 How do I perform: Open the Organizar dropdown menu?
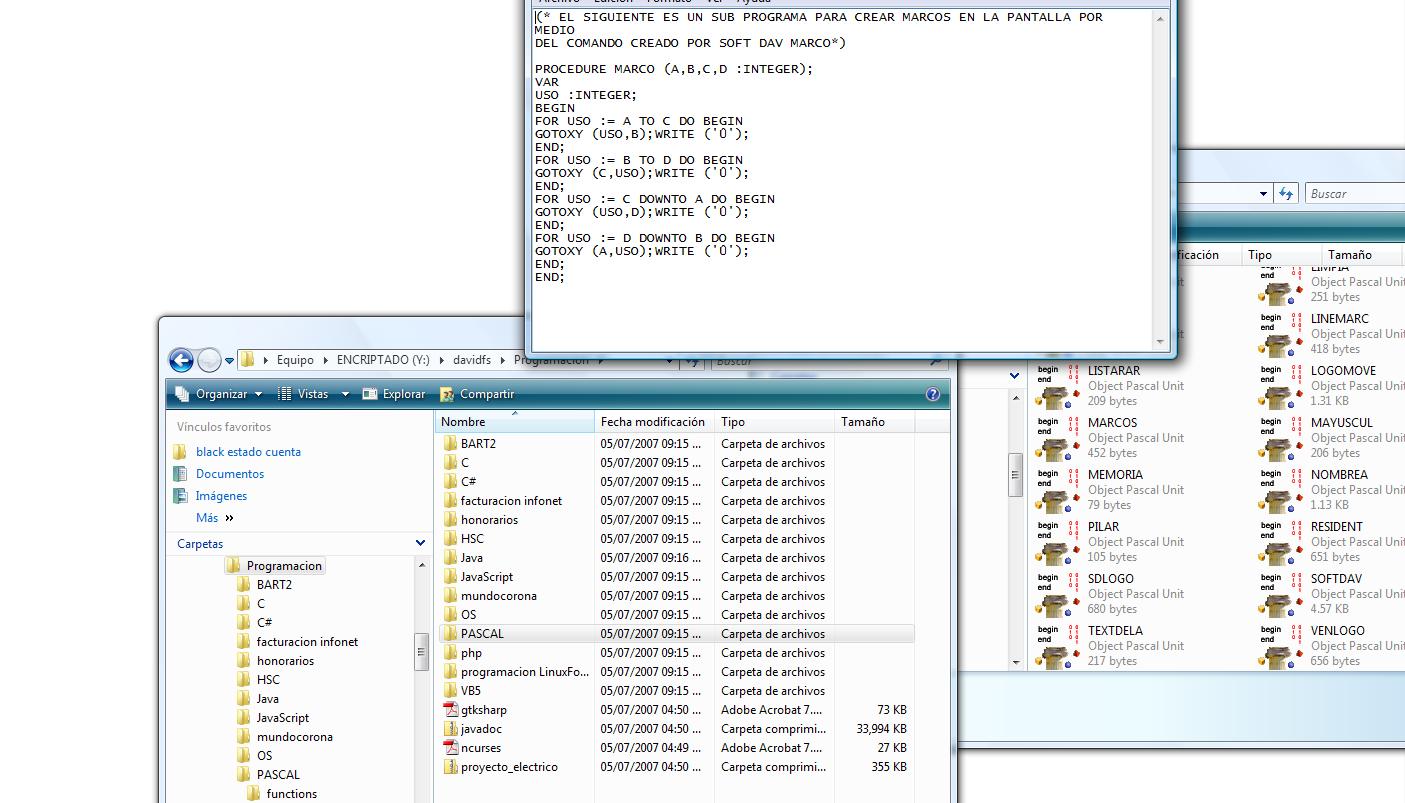tap(219, 394)
